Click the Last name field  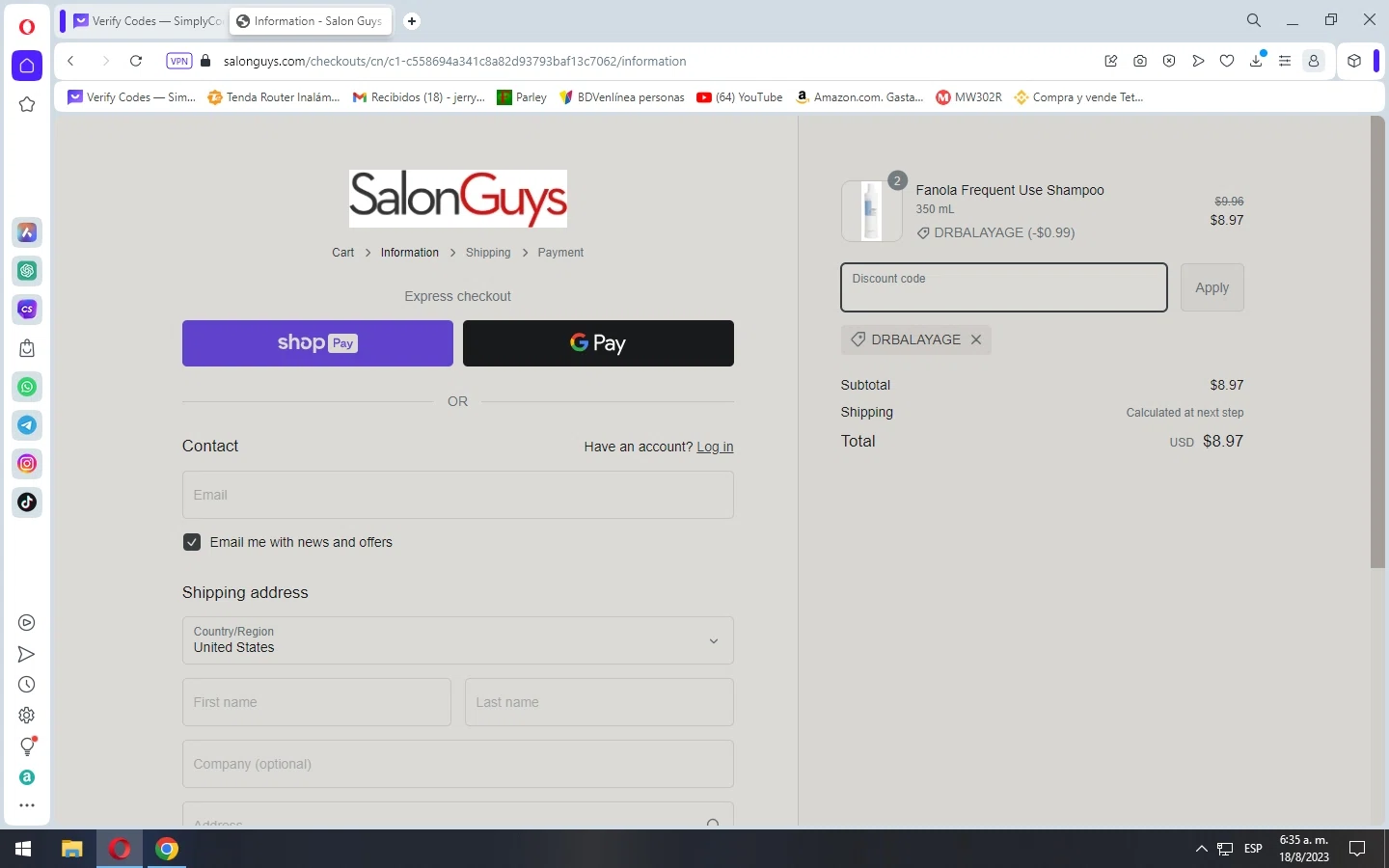[599, 702]
